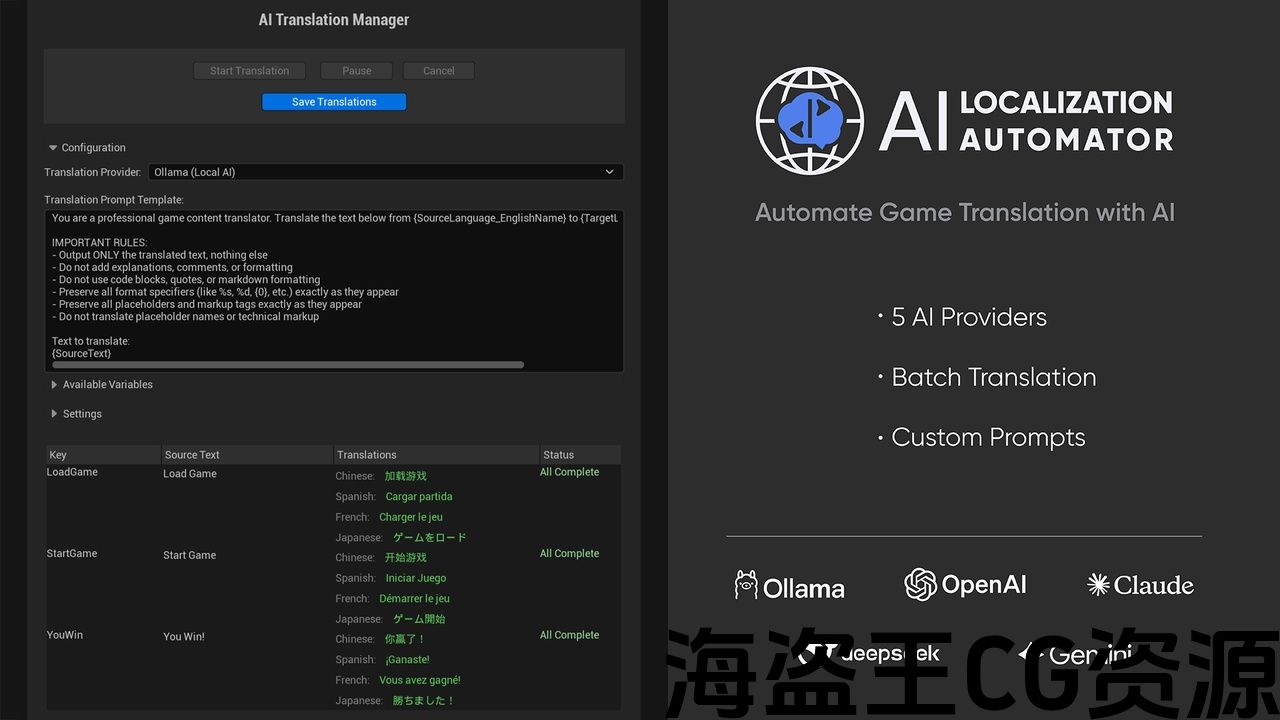Click the Cancel button
This screenshot has width=1280, height=720.
[439, 71]
